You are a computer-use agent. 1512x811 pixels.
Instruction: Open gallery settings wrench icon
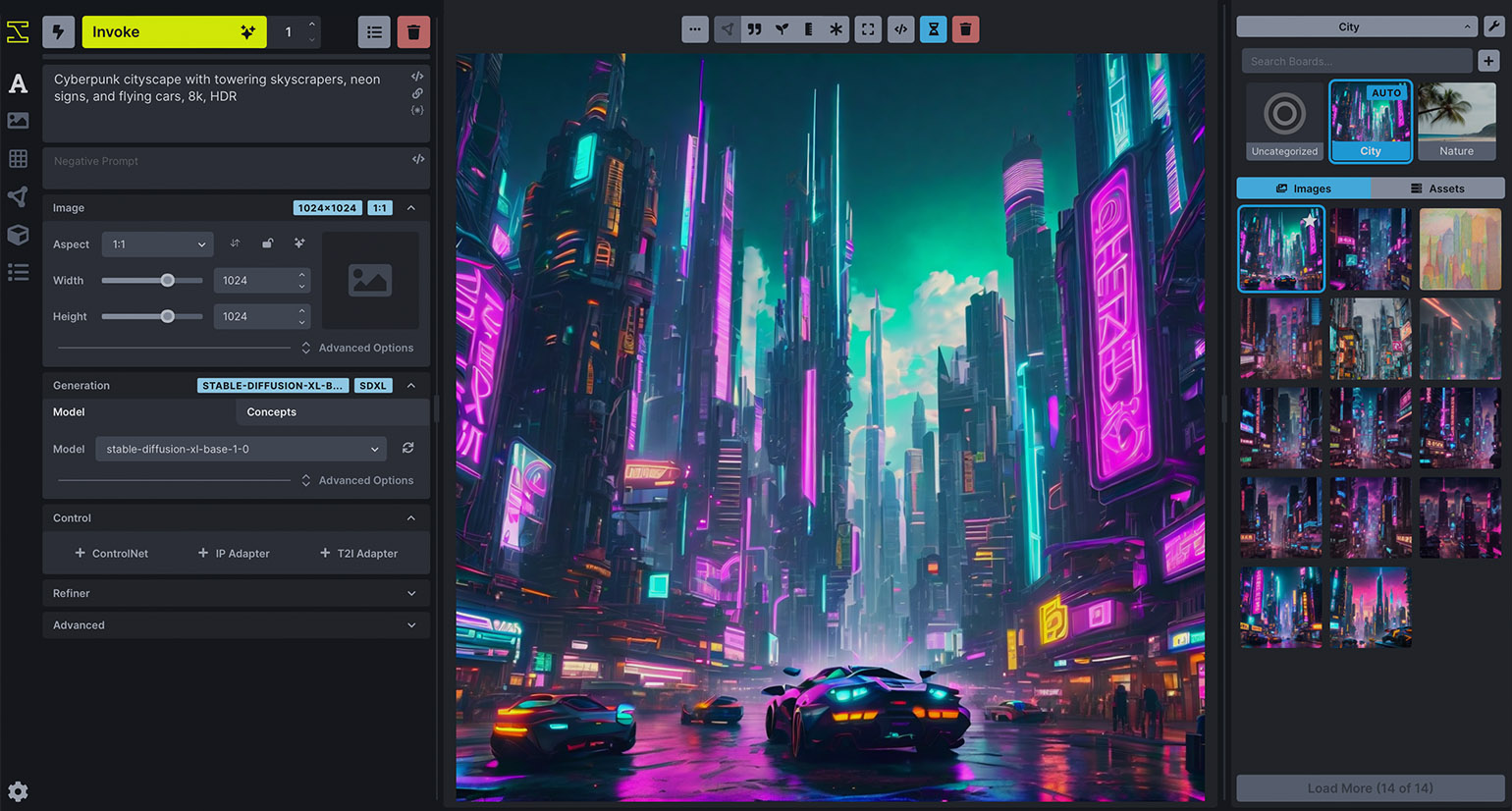[1493, 27]
